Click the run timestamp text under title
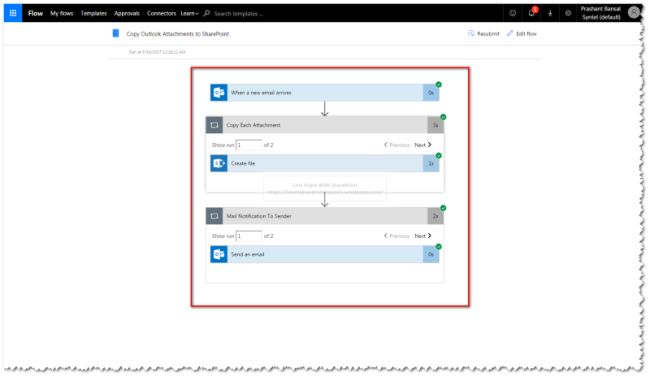Viewport: 650px width, 377px height. [x=157, y=52]
